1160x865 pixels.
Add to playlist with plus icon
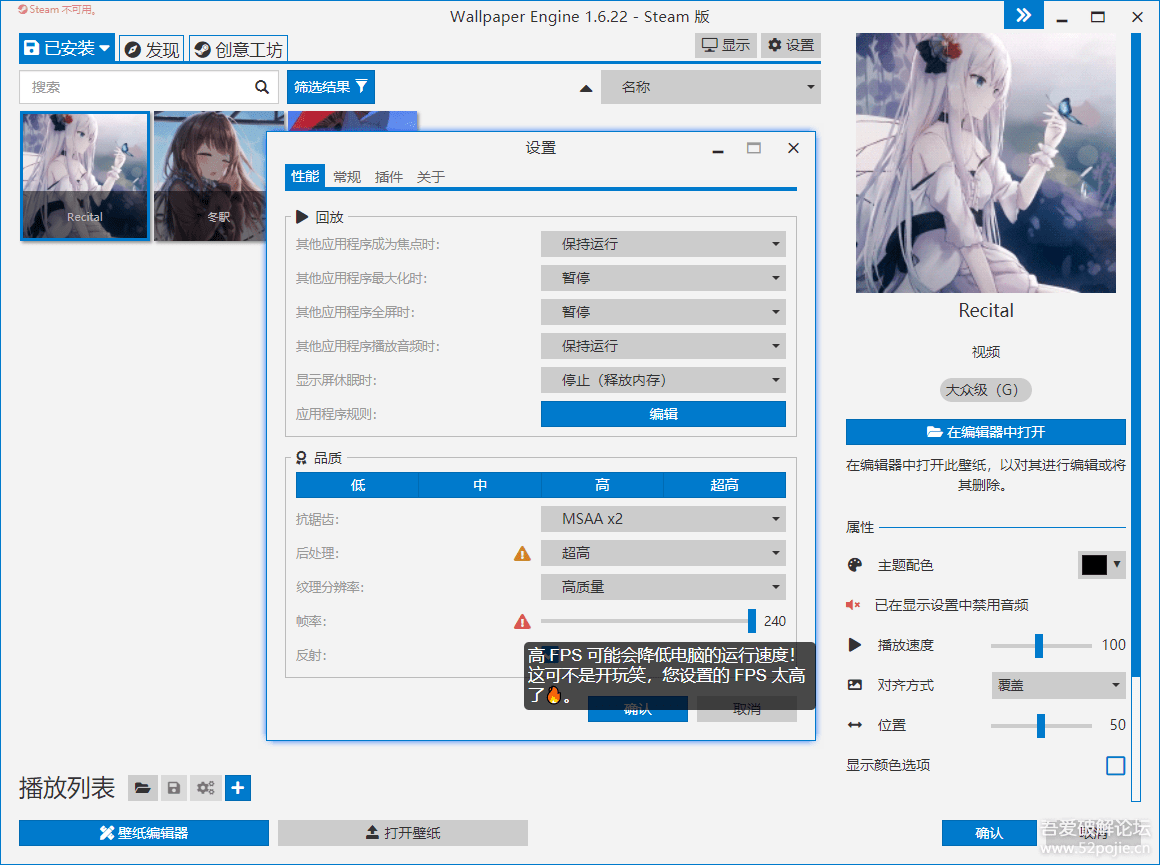(x=237, y=788)
